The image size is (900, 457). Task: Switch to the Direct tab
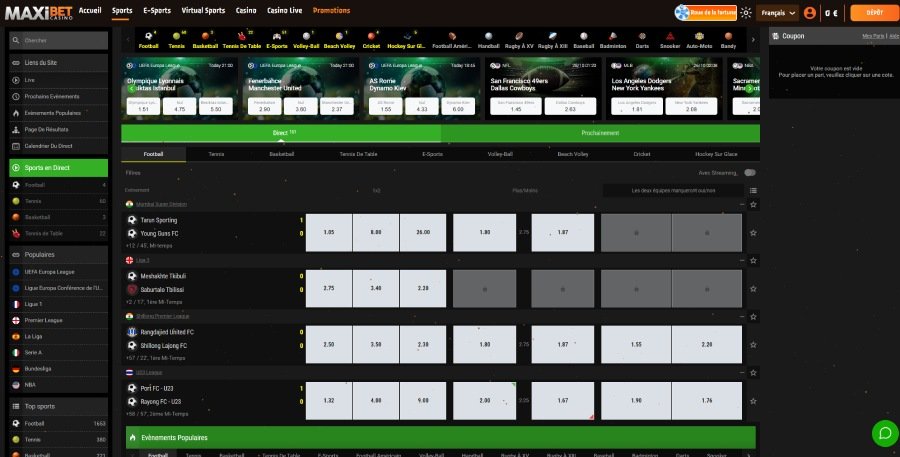point(281,133)
